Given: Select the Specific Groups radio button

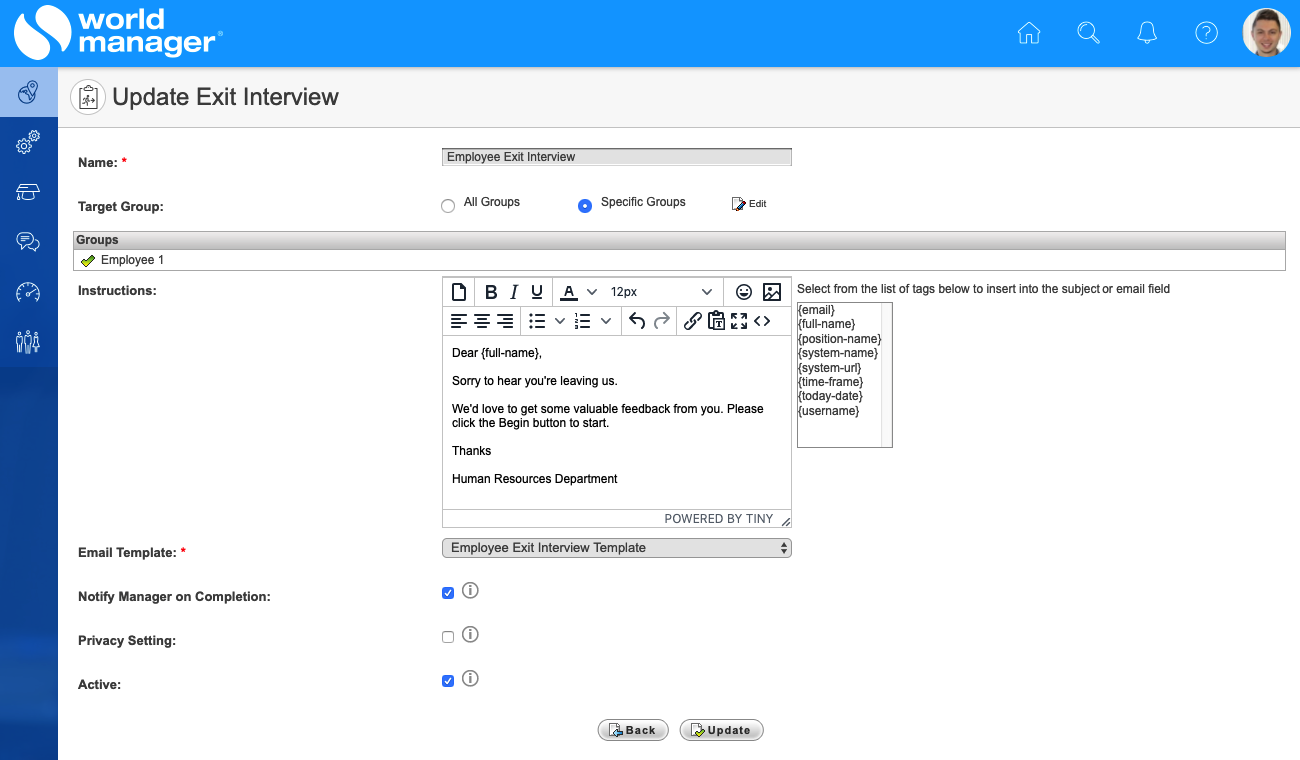Looking at the screenshot, I should (x=585, y=206).
